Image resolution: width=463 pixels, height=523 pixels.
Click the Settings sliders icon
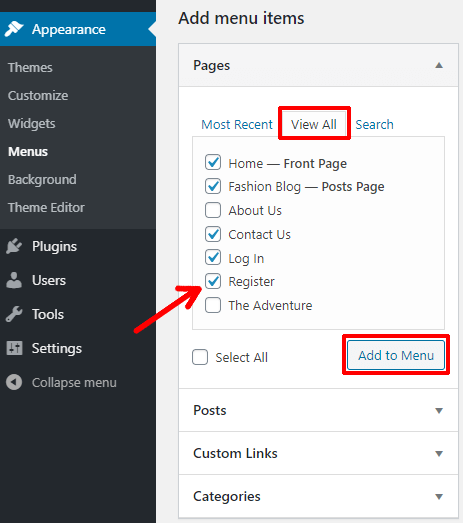coord(14,348)
